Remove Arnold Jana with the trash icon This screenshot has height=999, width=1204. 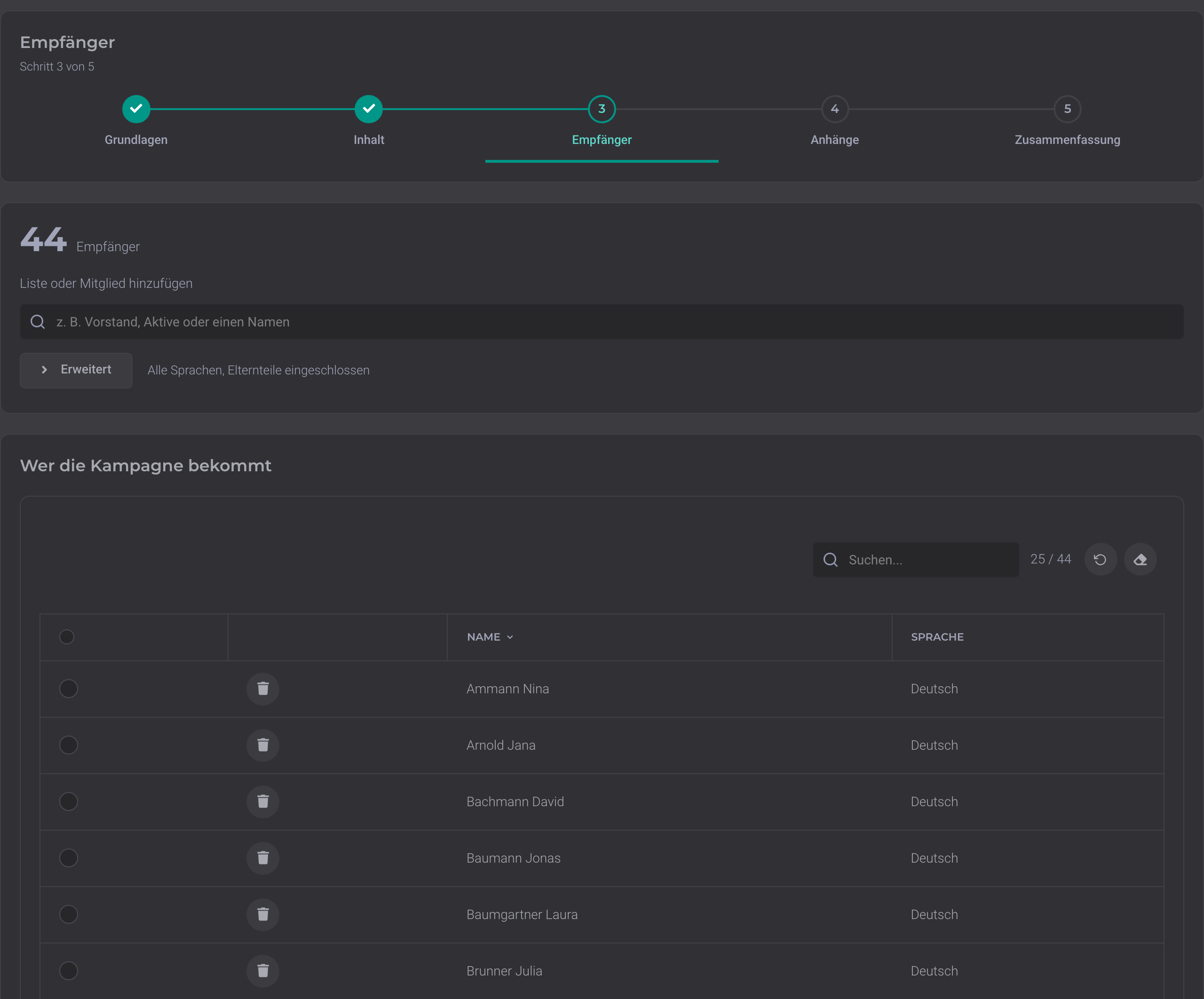[262, 745]
